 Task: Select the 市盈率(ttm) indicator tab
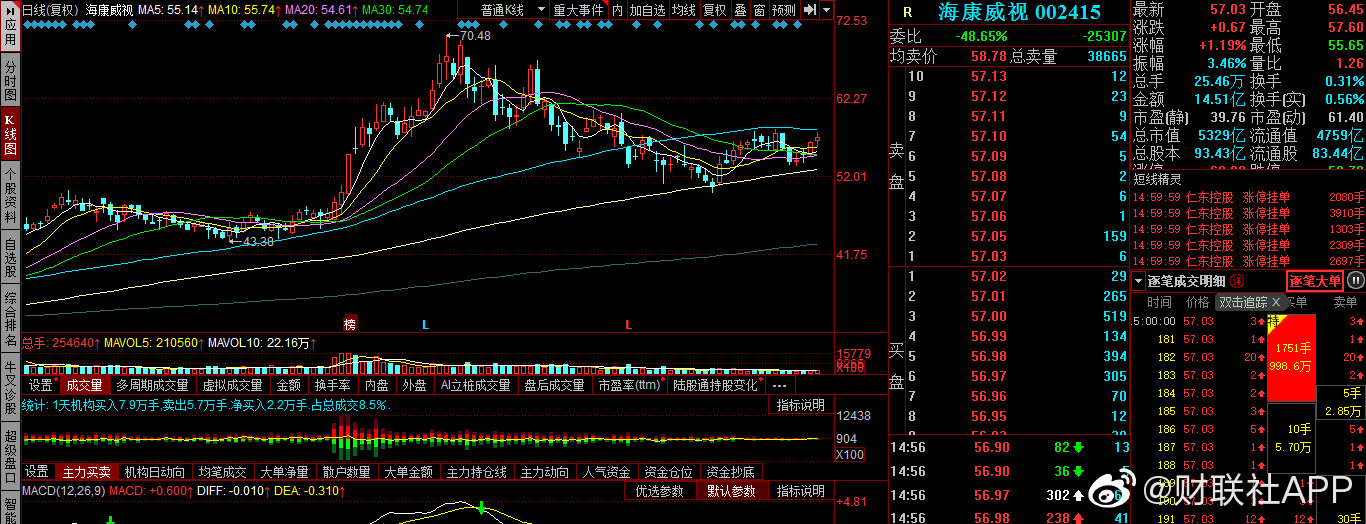(x=631, y=385)
